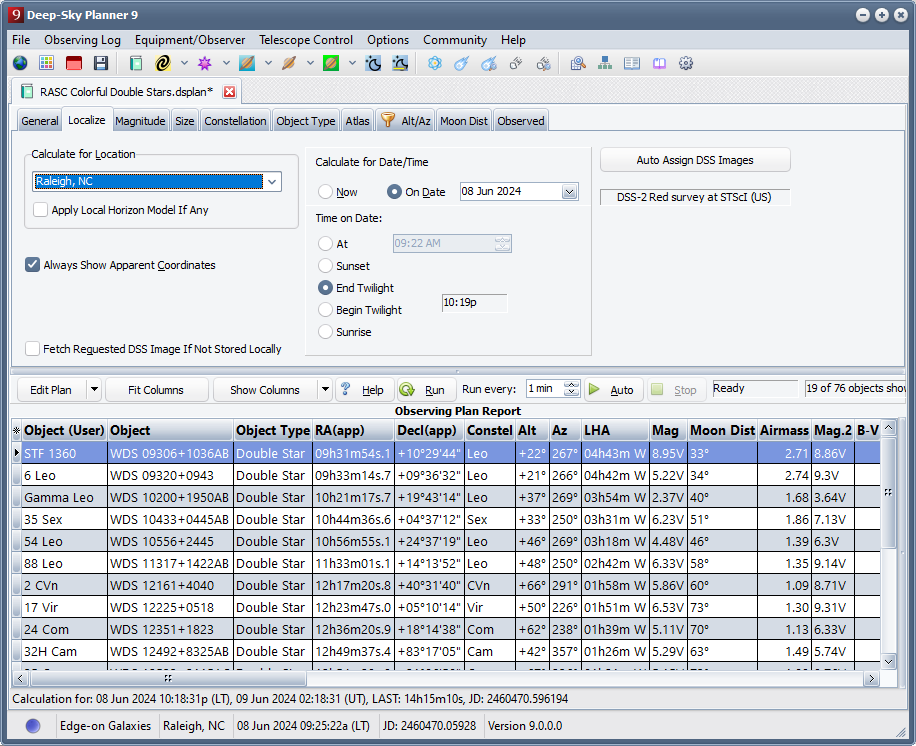The image size is (916, 746).
Task: Click the spiral galaxy toolbar icon
Action: coord(163,63)
